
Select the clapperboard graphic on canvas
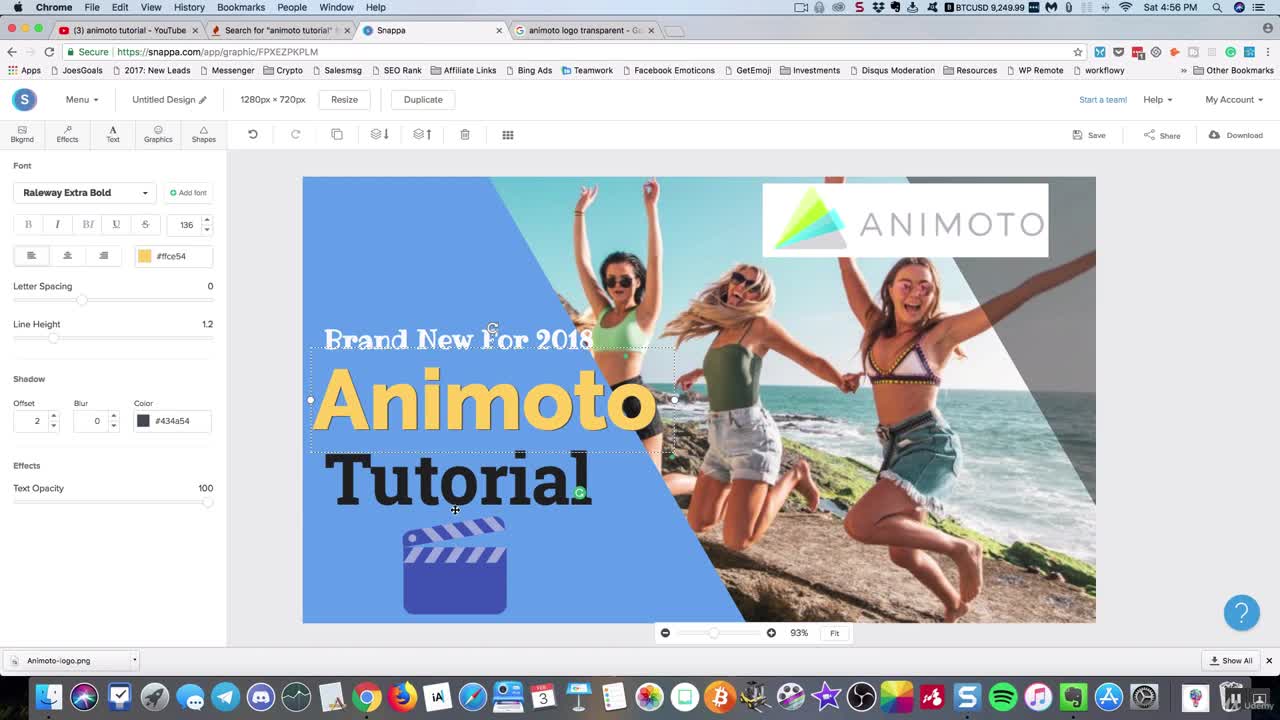(x=455, y=565)
